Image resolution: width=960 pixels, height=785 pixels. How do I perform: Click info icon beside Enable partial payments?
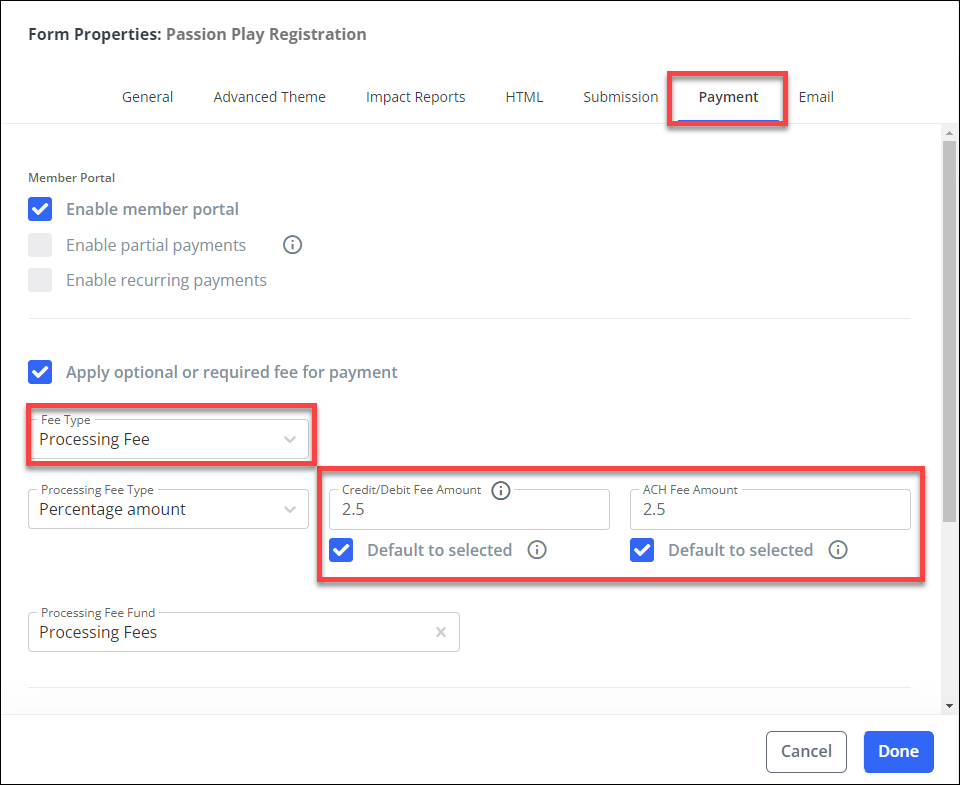click(x=293, y=245)
